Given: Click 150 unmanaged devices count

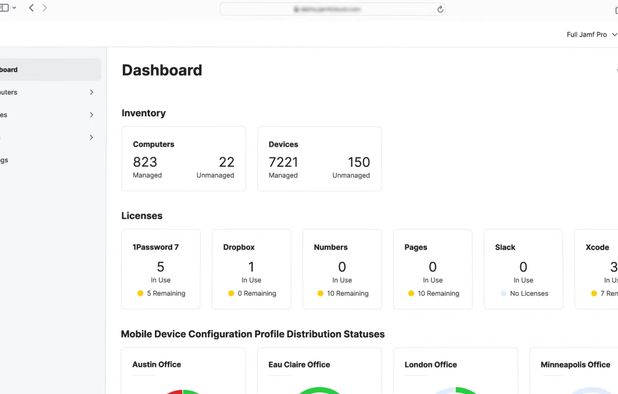Looking at the screenshot, I should (x=359, y=162).
